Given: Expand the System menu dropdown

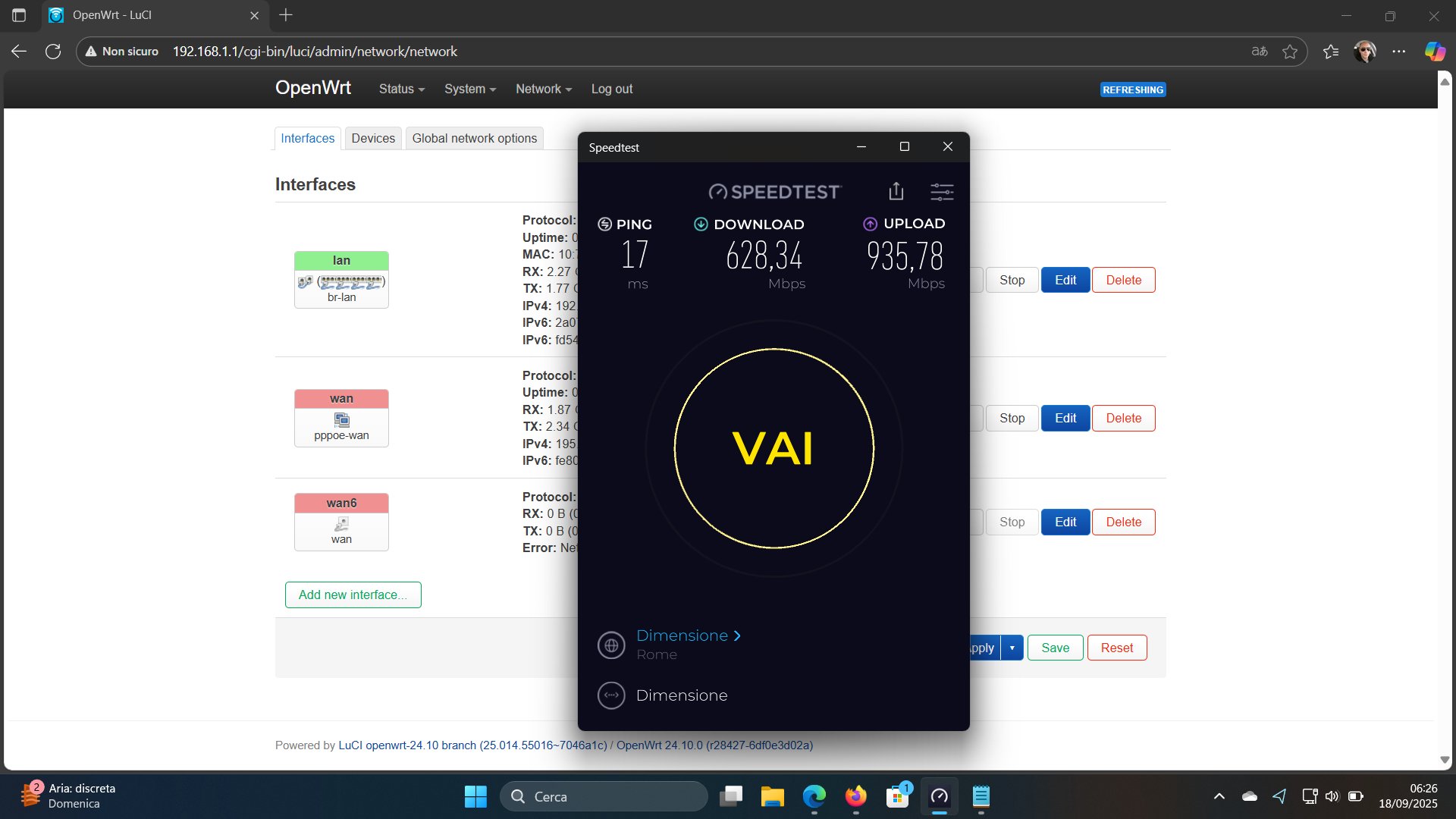Looking at the screenshot, I should (469, 89).
